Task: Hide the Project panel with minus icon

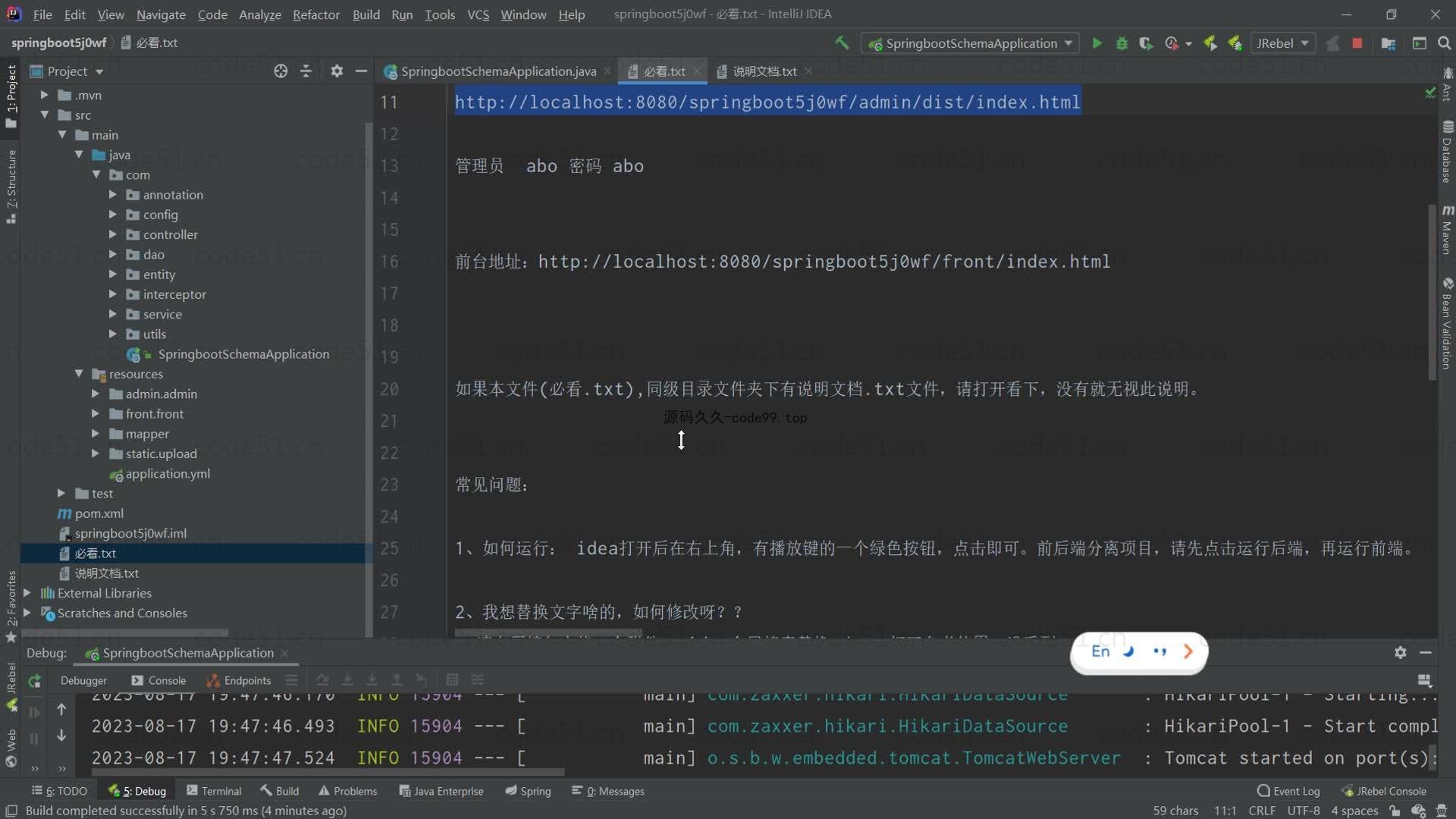Action: (x=361, y=71)
